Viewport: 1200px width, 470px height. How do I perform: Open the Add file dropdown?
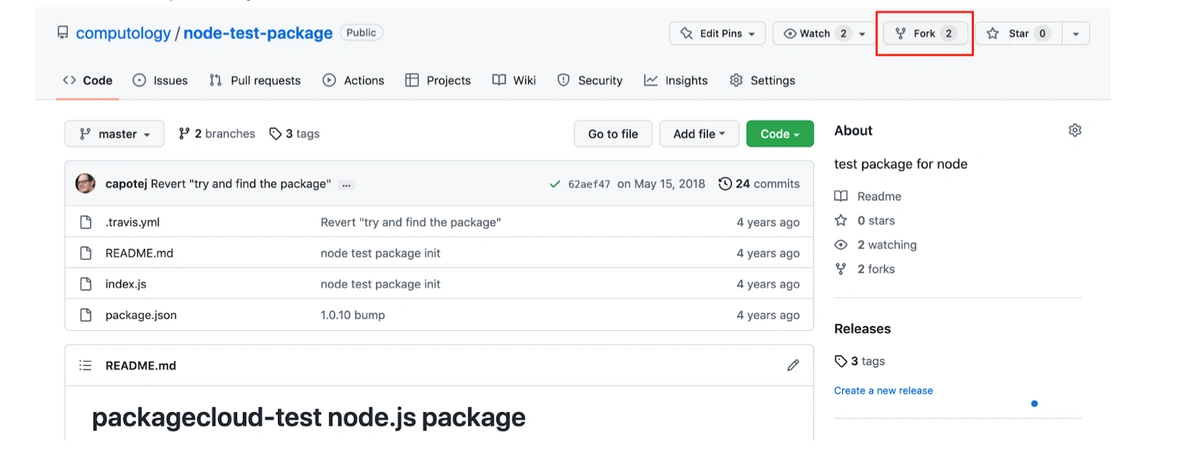[699, 134]
